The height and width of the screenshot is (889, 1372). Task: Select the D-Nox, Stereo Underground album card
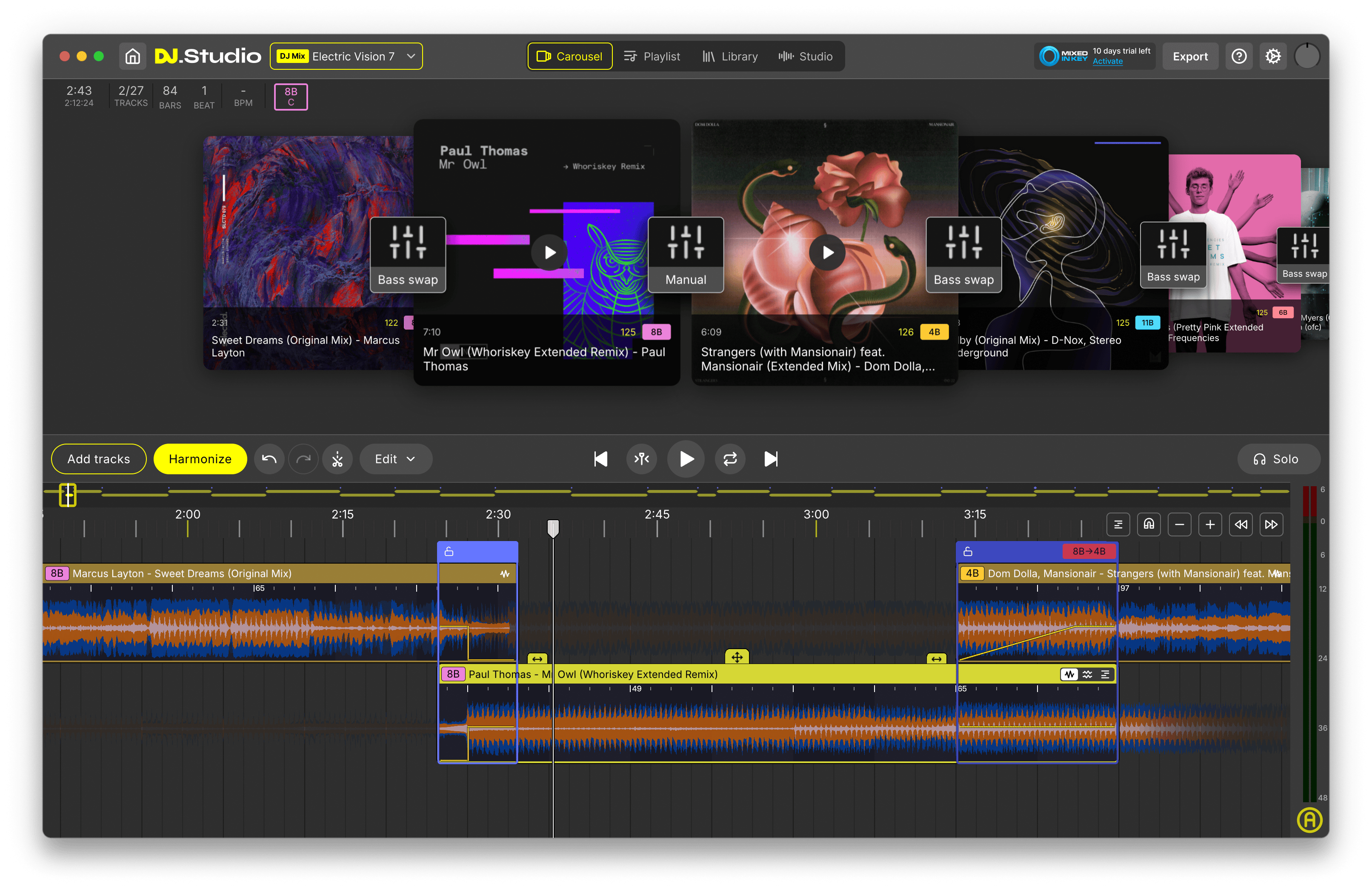coord(1063,252)
